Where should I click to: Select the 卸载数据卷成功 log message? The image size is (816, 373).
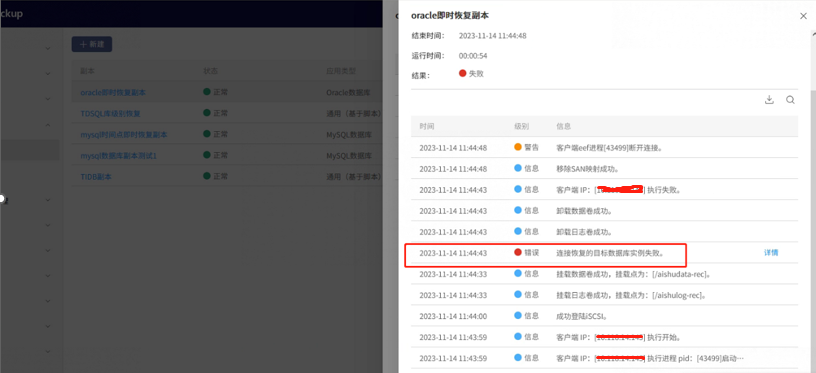584,211
